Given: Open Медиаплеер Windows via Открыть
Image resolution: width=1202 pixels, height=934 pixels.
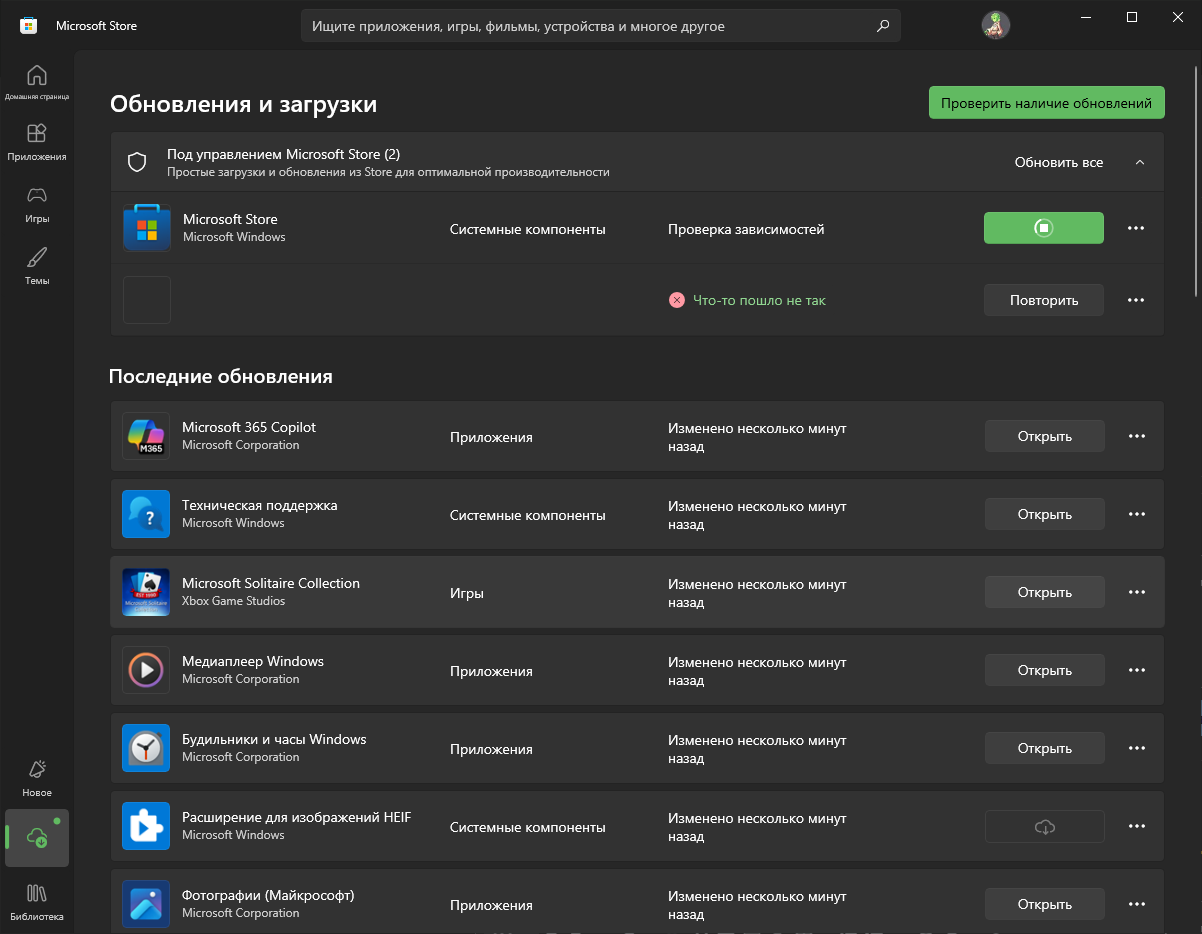Looking at the screenshot, I should click(x=1045, y=670).
